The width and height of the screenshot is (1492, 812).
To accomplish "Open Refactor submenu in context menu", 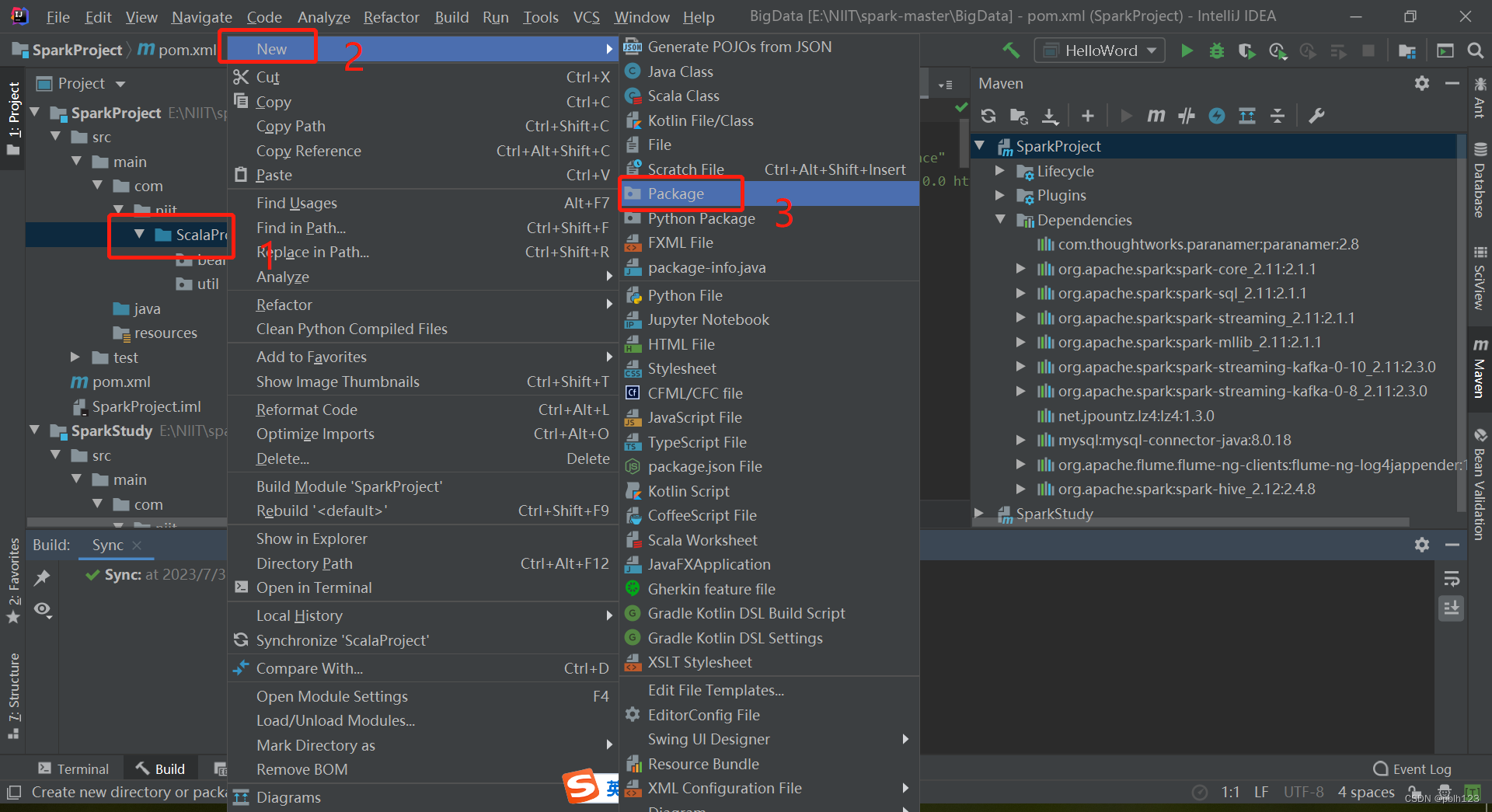I will 422,305.
